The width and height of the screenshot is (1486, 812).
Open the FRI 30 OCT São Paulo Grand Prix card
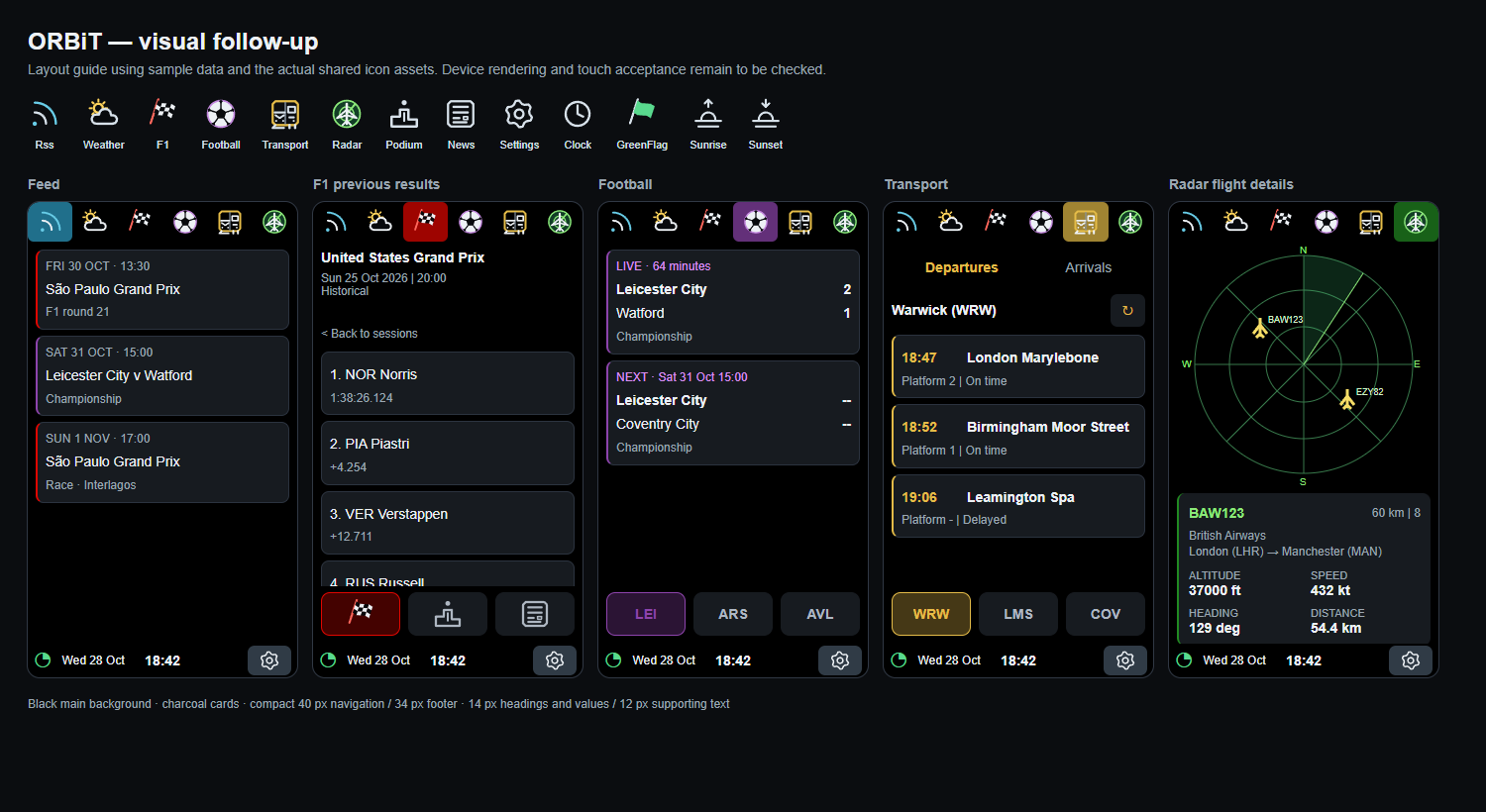coord(162,289)
